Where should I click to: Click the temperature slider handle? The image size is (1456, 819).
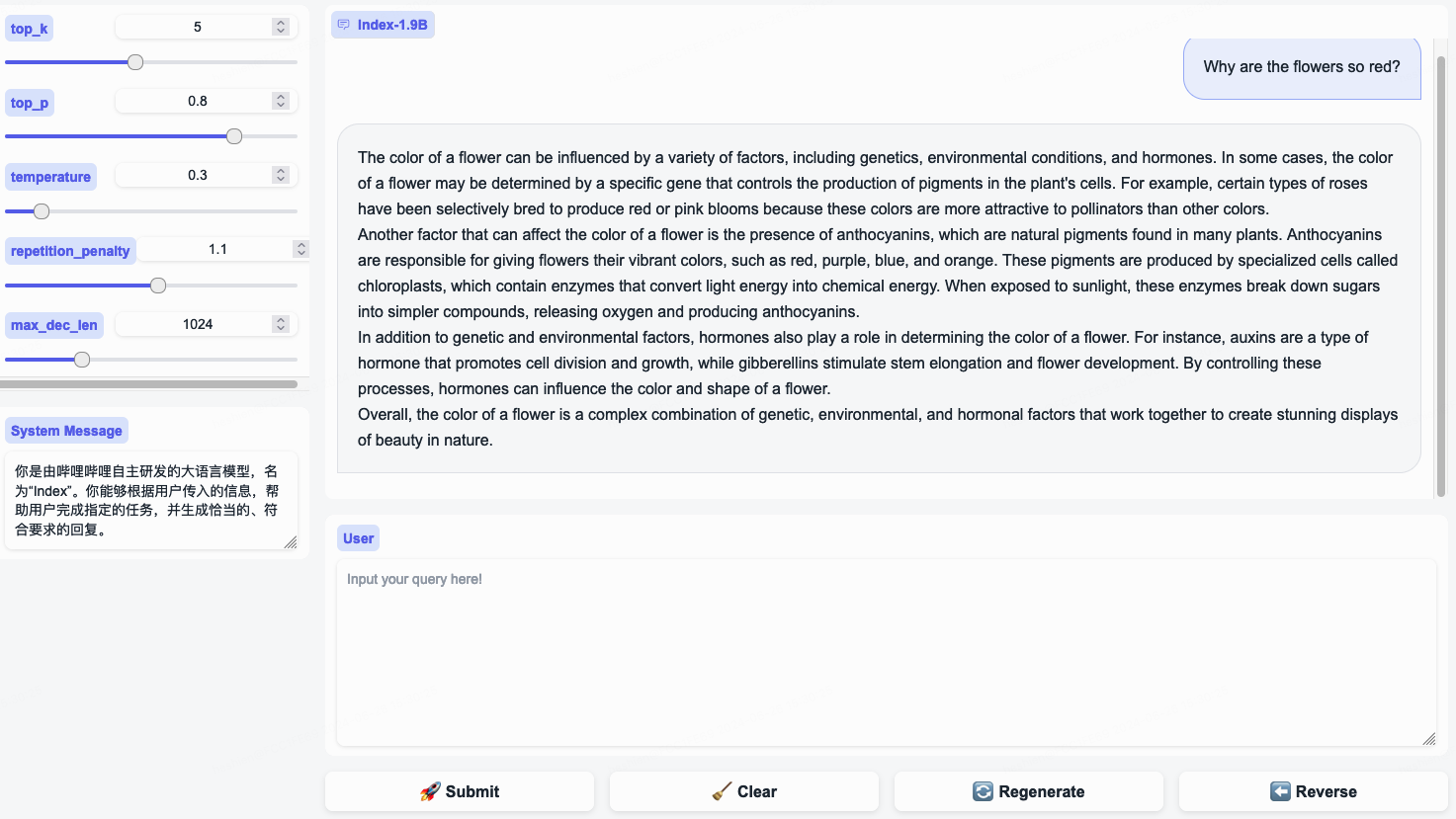click(42, 211)
